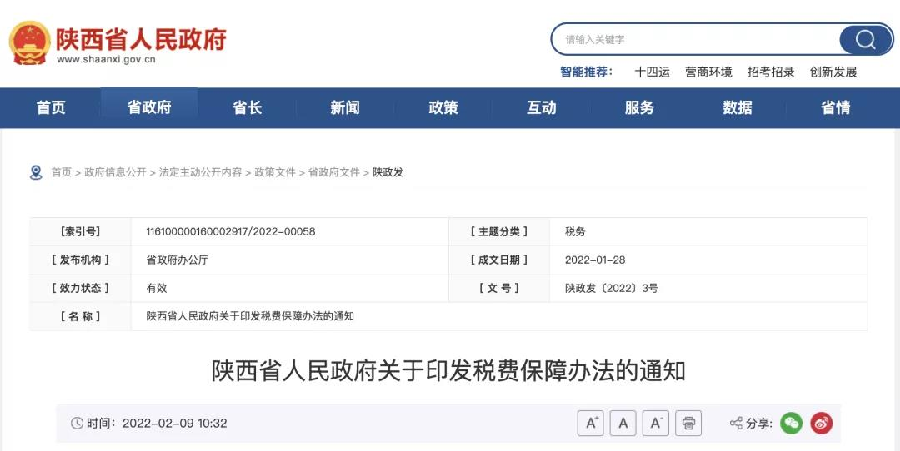Go to 省政府文件 breadcrumb link

(334, 172)
